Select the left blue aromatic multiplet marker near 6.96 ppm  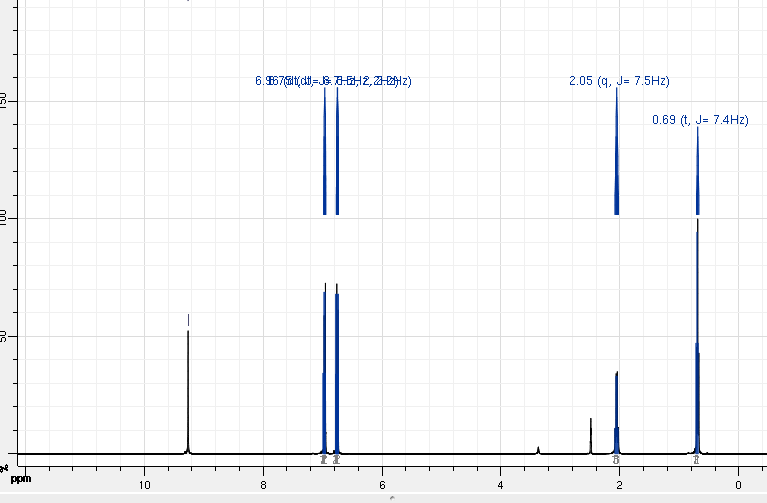[325, 152]
